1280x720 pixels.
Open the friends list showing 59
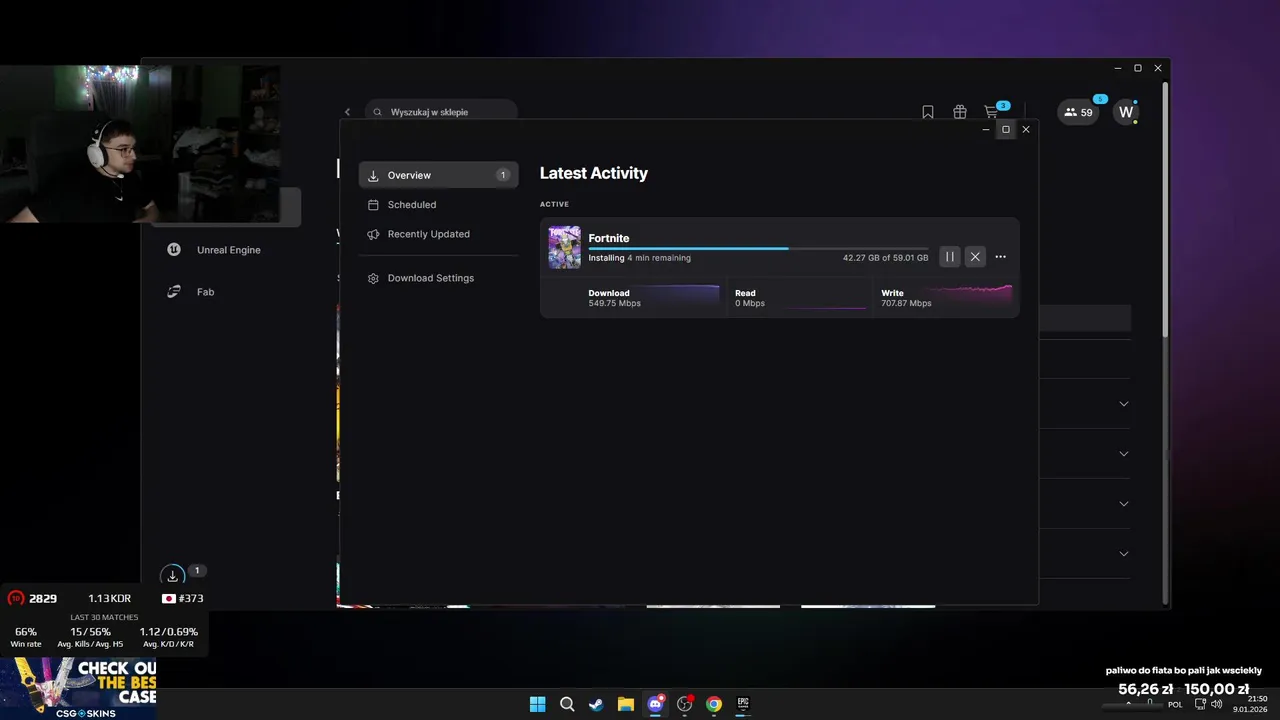[1078, 112]
